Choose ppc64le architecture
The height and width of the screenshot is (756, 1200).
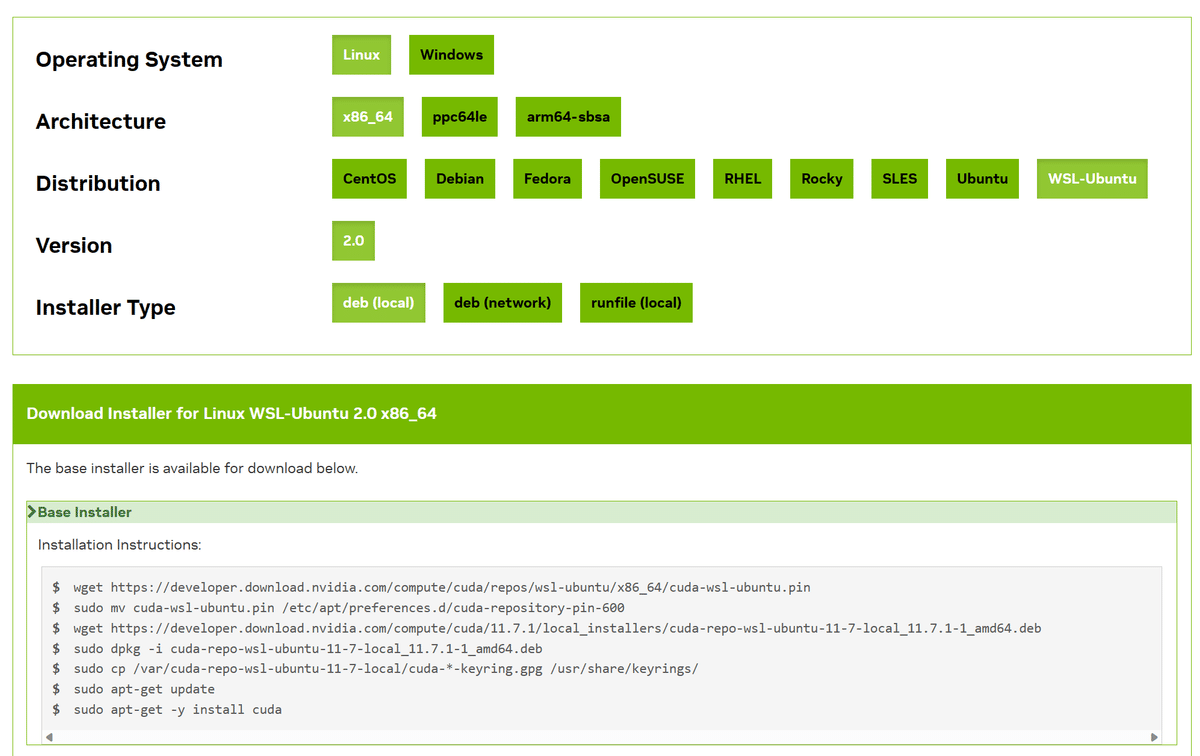click(x=460, y=117)
